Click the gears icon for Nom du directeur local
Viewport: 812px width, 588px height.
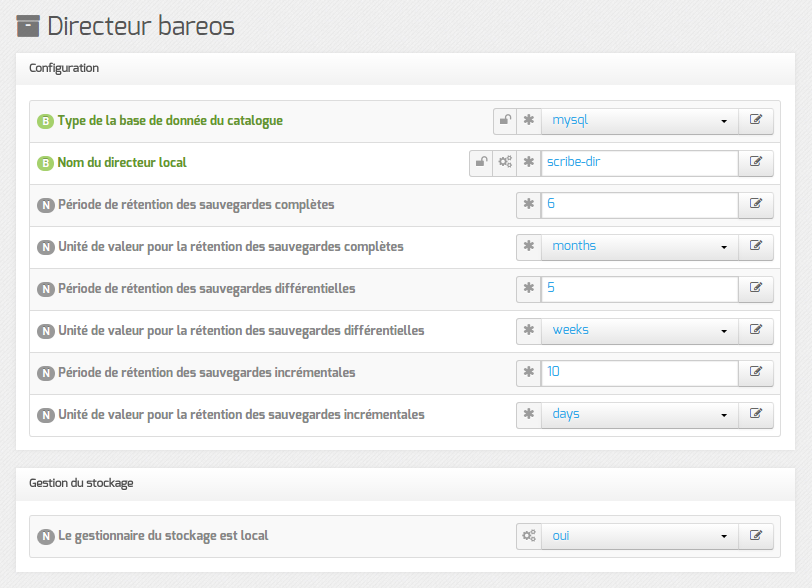click(505, 163)
